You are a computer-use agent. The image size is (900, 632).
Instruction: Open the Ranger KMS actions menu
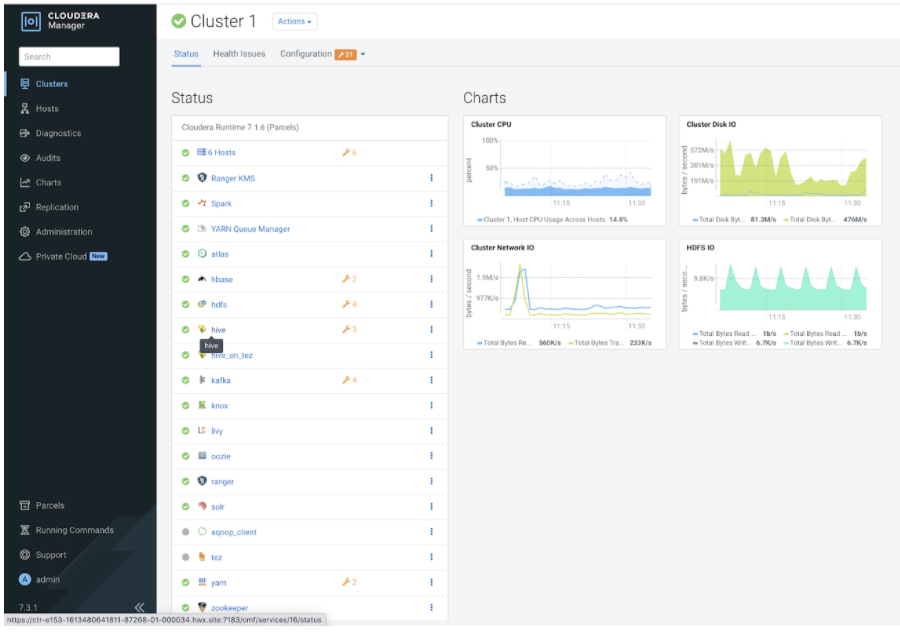[x=431, y=178]
